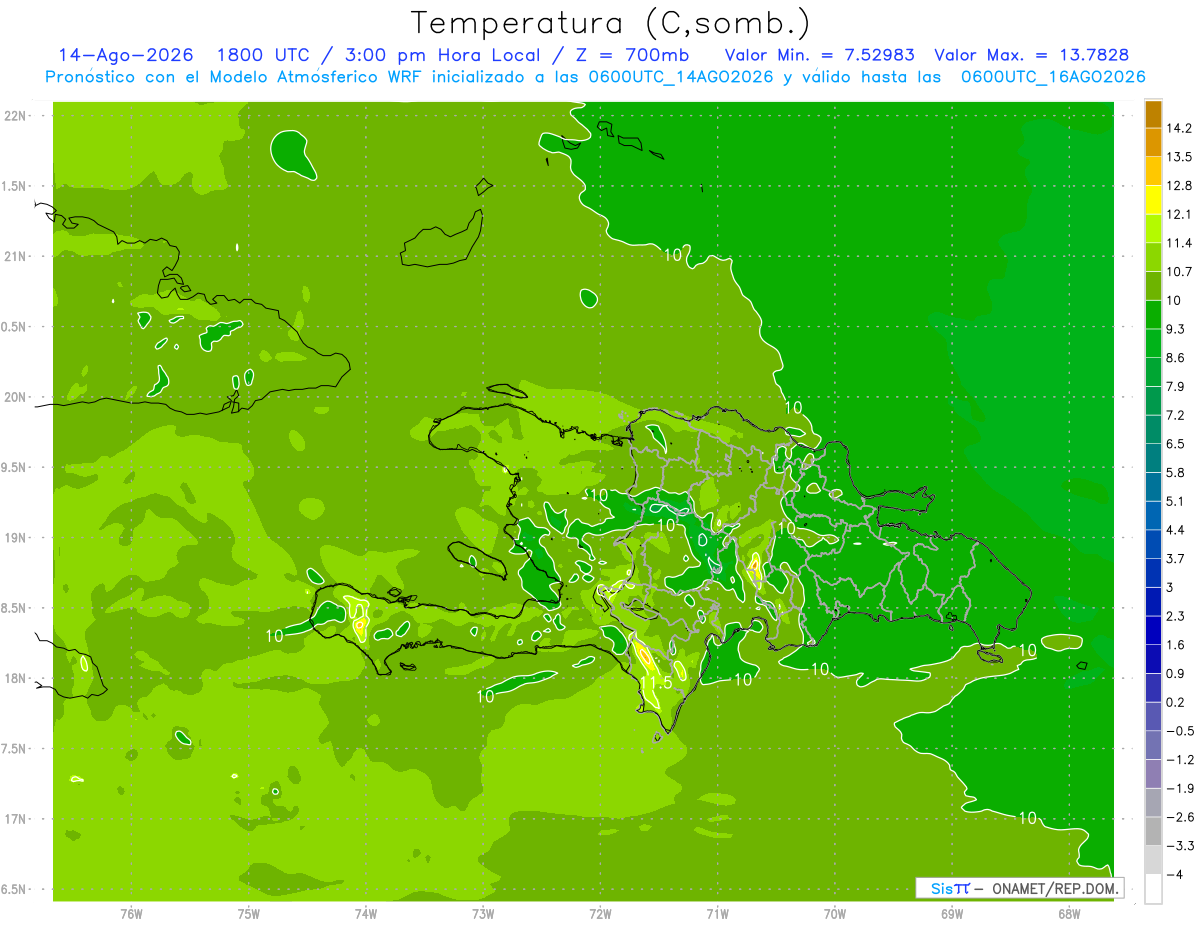Click the 71W longitude axis label

pos(717,914)
